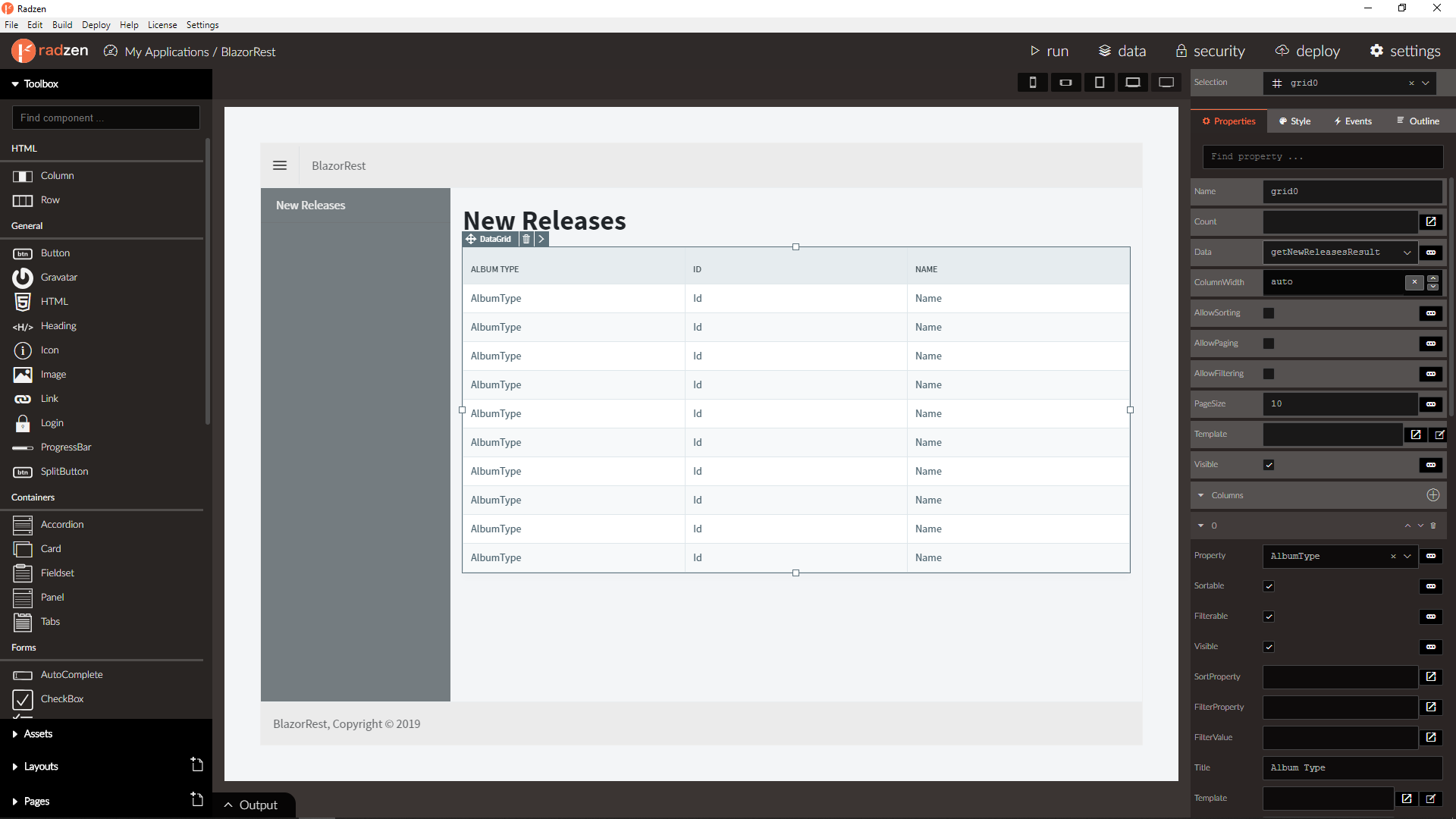Open the deploy section

pyautogui.click(x=1307, y=51)
